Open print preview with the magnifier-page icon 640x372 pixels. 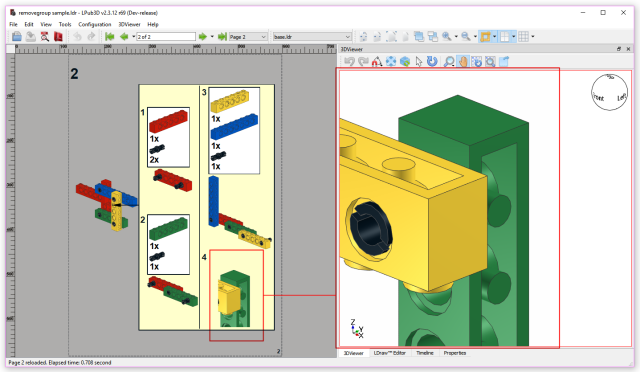pos(44,37)
